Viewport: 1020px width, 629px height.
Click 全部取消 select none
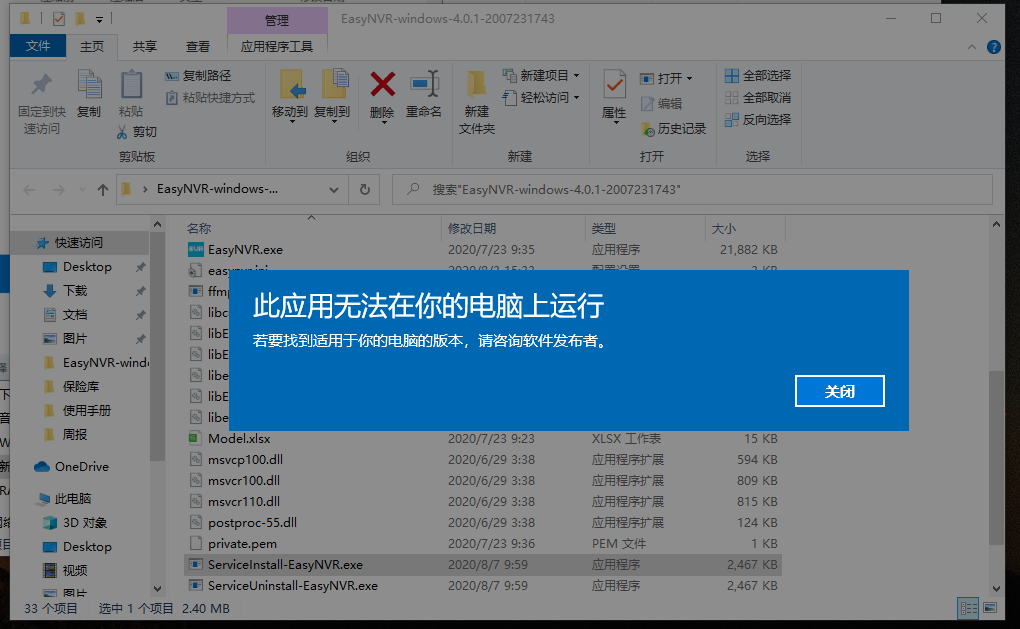click(758, 98)
